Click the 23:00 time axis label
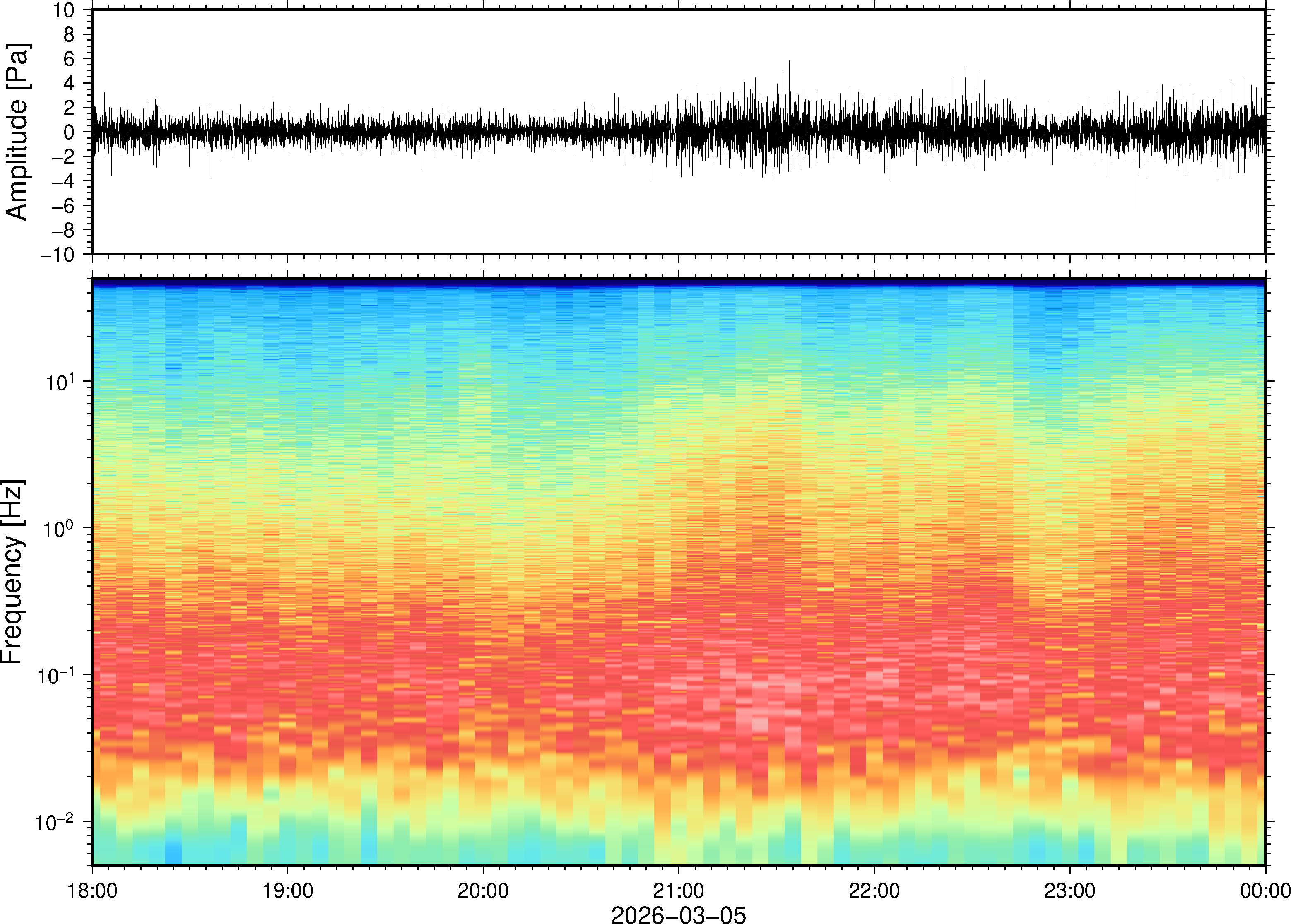 tap(1069, 890)
